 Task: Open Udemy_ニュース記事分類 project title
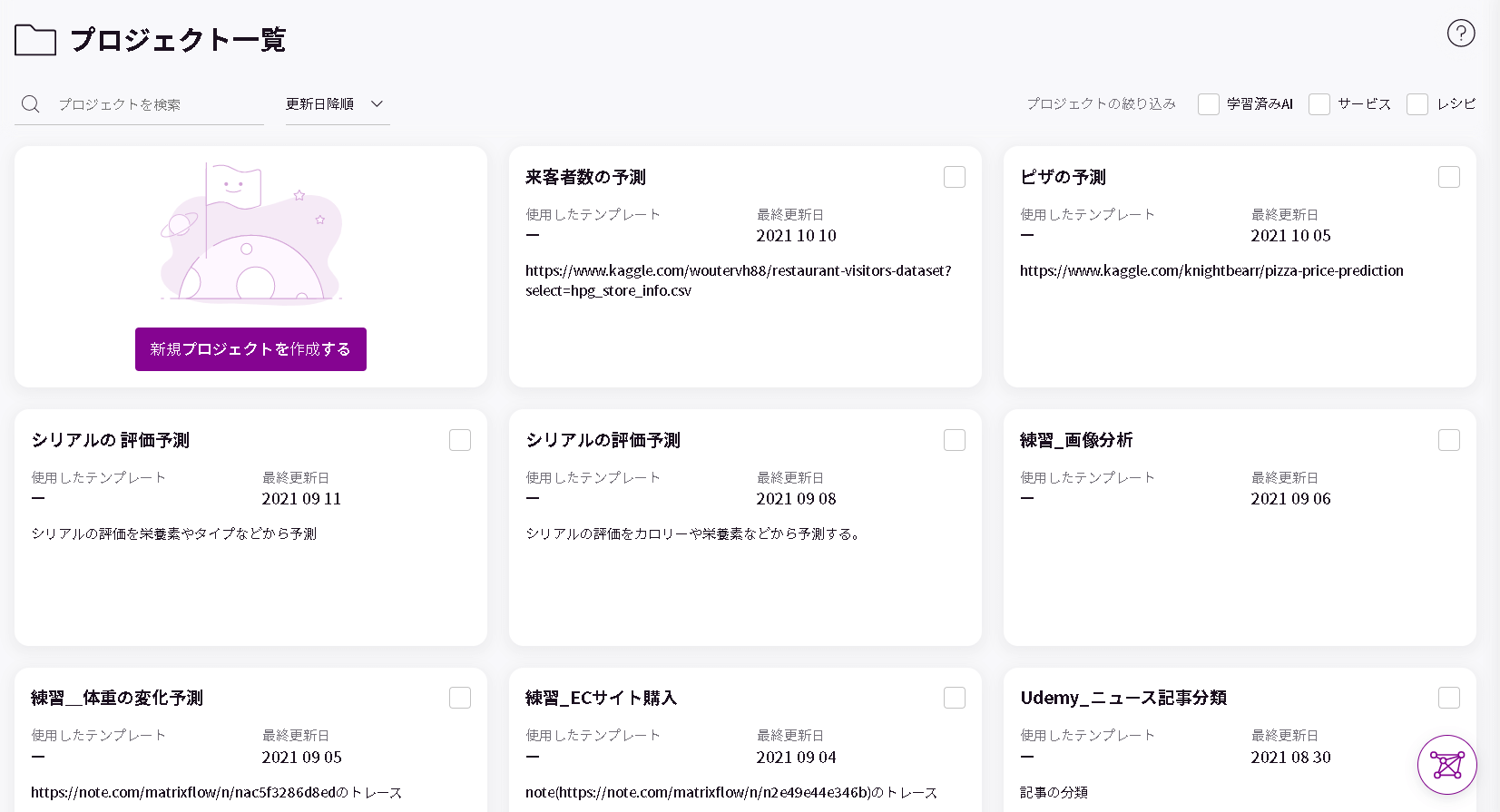click(x=1123, y=698)
